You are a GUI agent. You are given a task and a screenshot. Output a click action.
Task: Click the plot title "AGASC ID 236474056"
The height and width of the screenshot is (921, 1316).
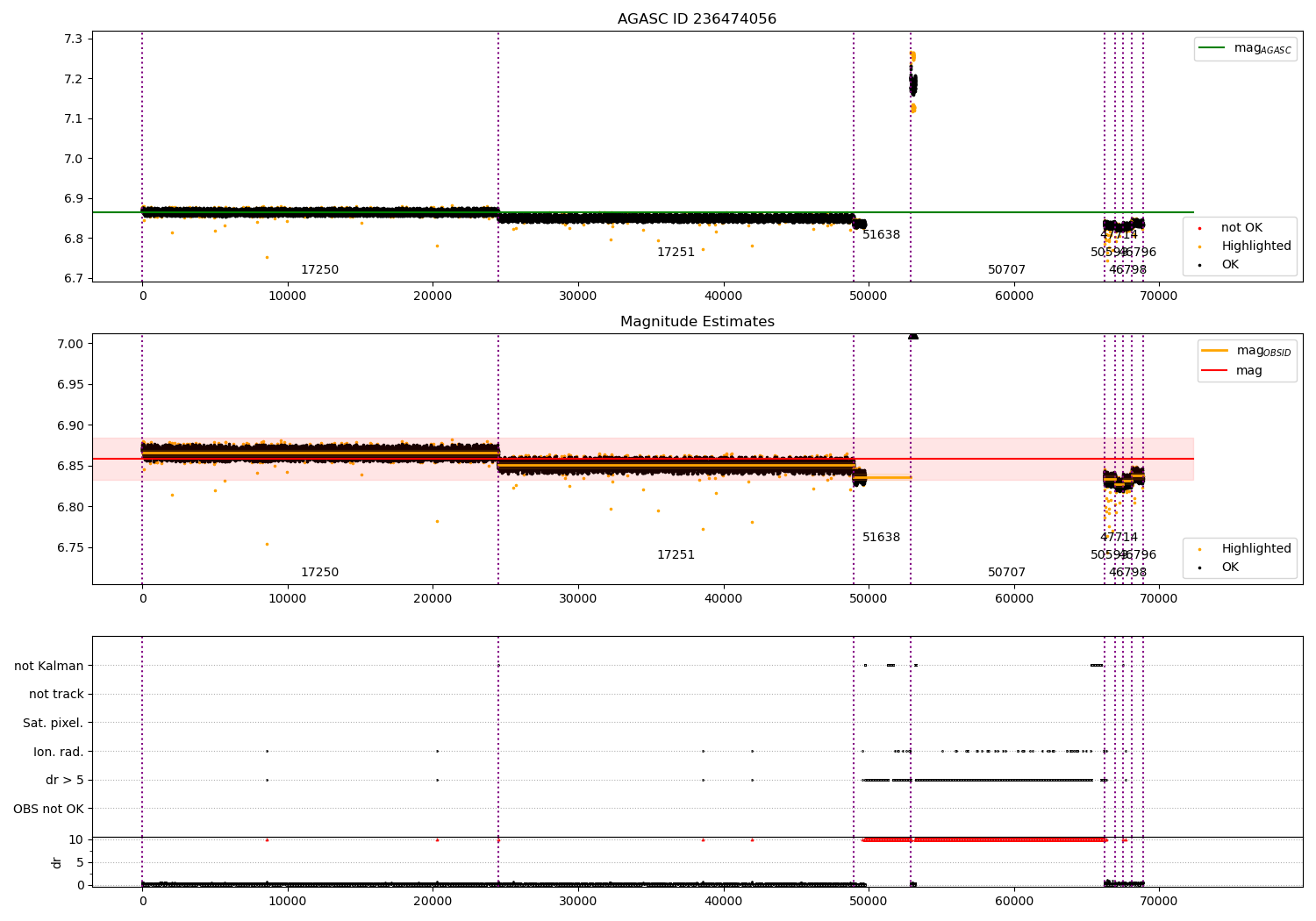pyautogui.click(x=697, y=19)
